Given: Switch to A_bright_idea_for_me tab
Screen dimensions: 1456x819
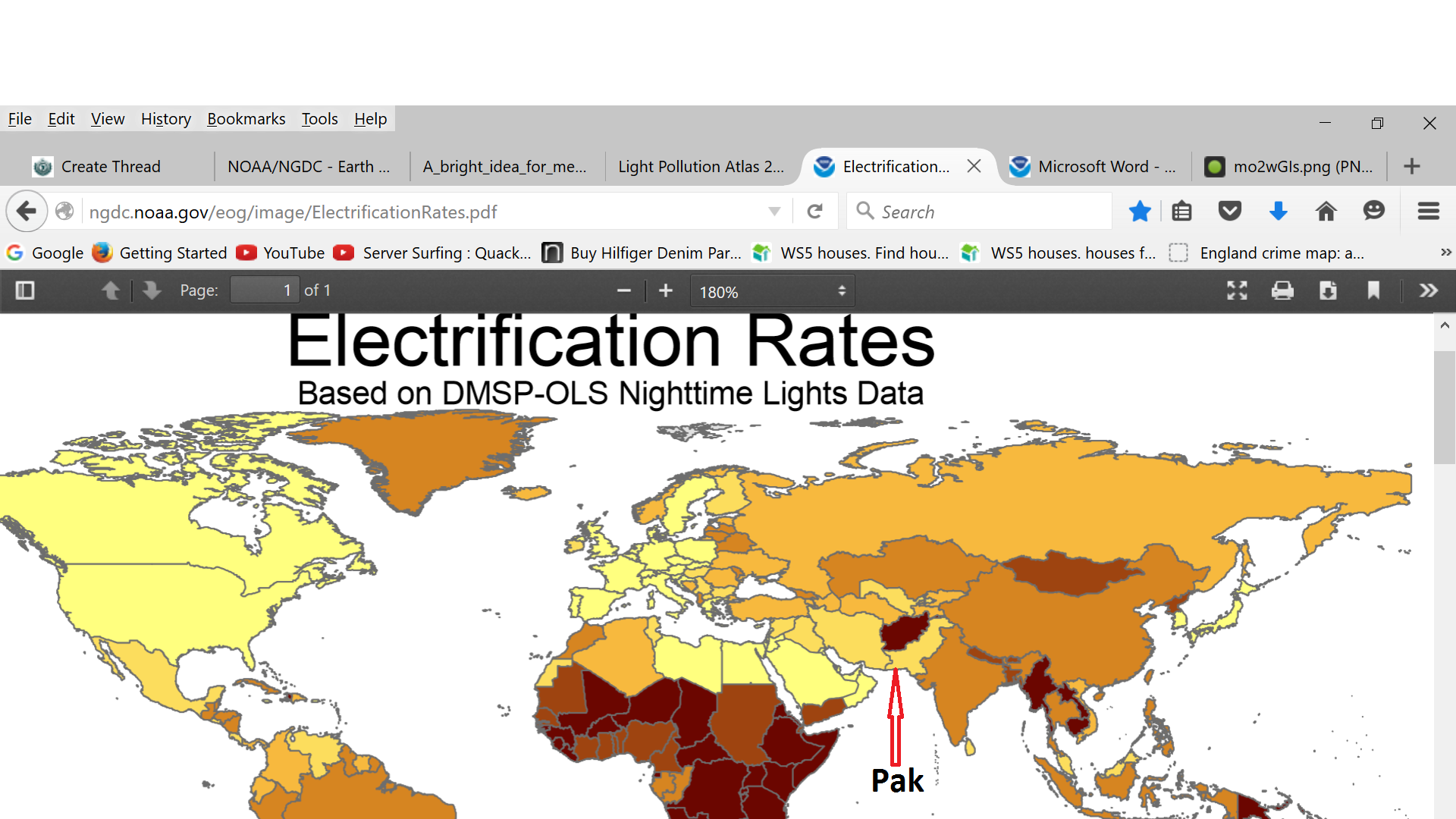Looking at the screenshot, I should pyautogui.click(x=507, y=166).
